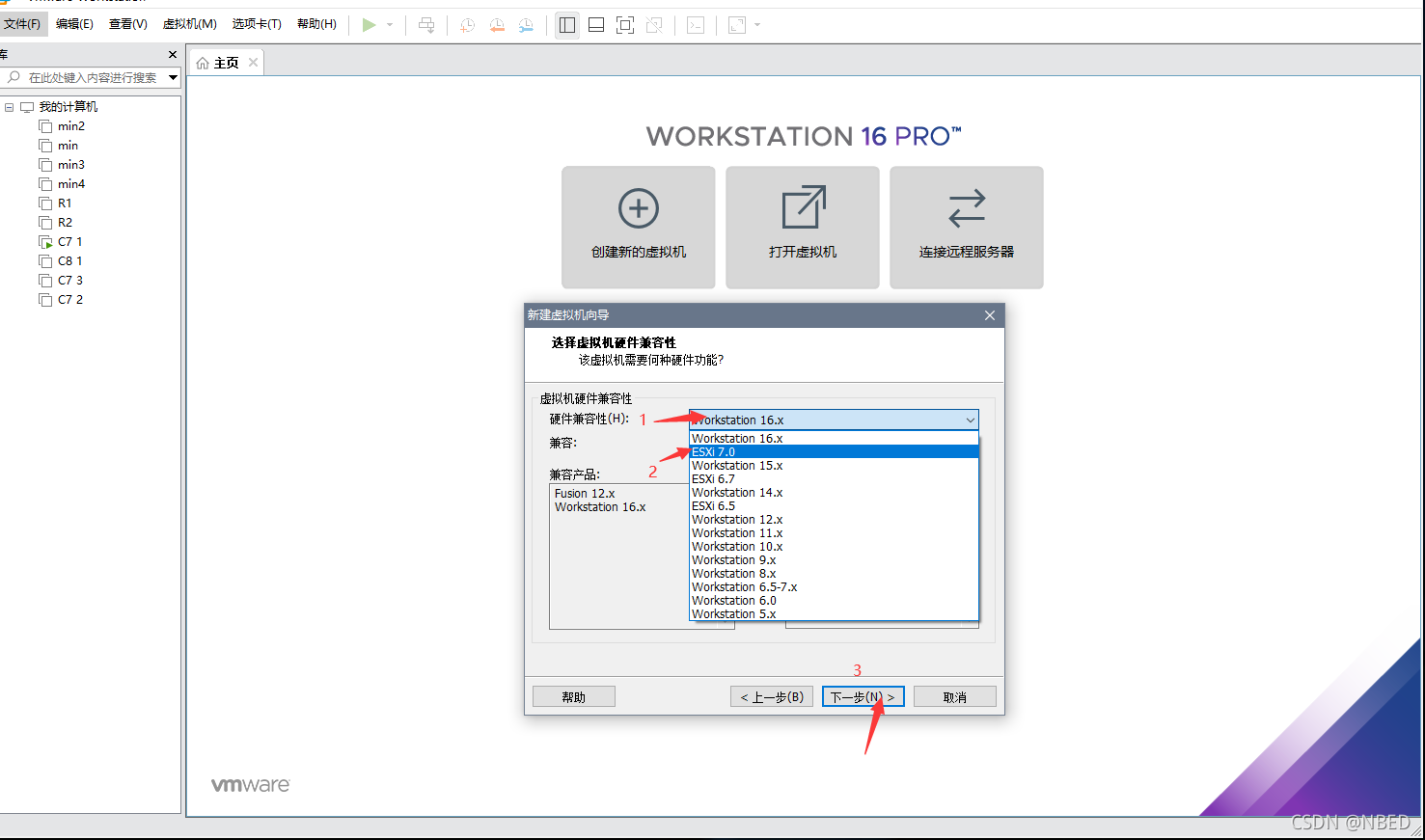This screenshot has width=1425, height=840.
Task: Click the 取消 cancel button
Action: (955, 696)
